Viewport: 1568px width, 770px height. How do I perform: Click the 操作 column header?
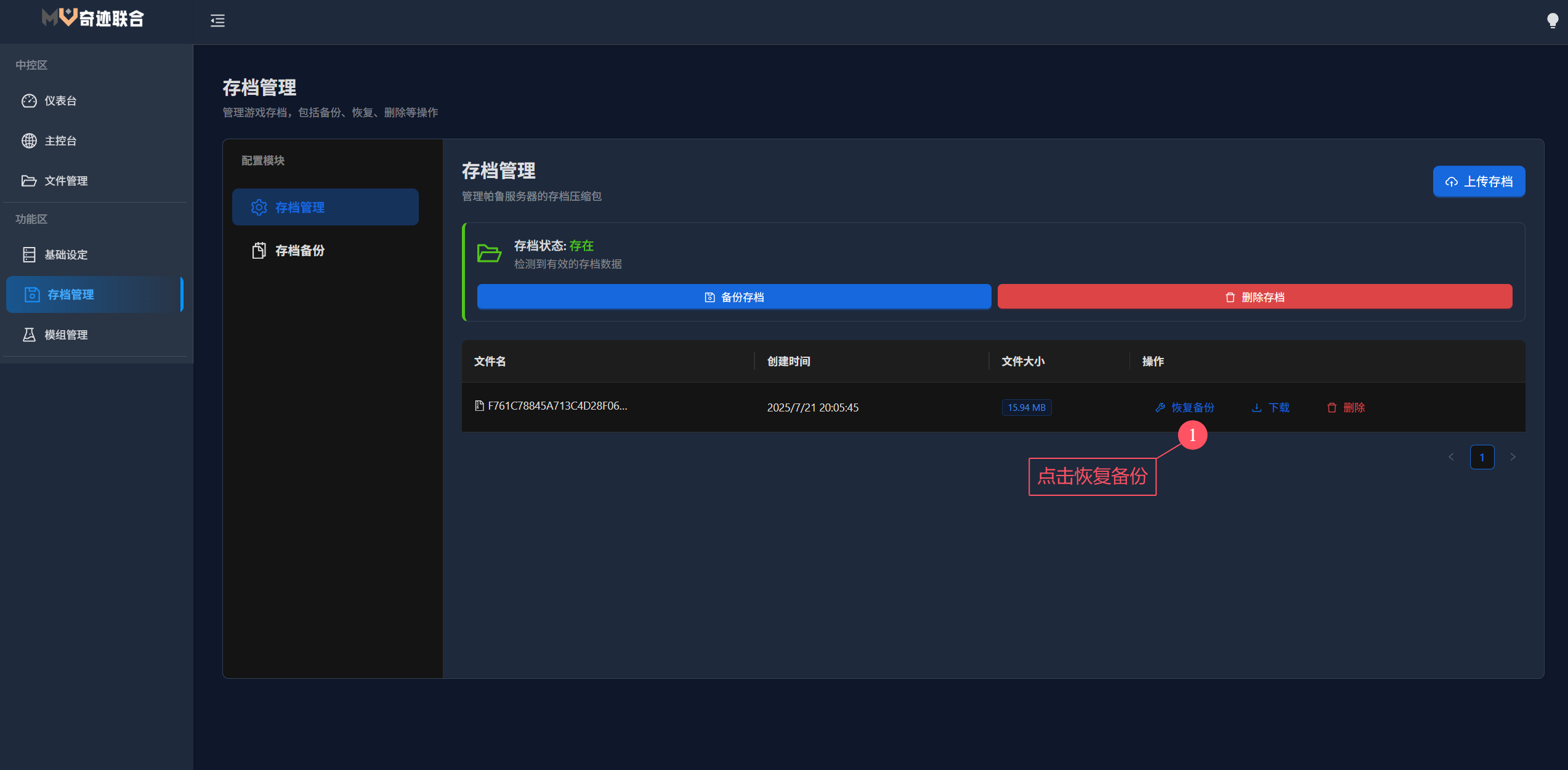1153,362
